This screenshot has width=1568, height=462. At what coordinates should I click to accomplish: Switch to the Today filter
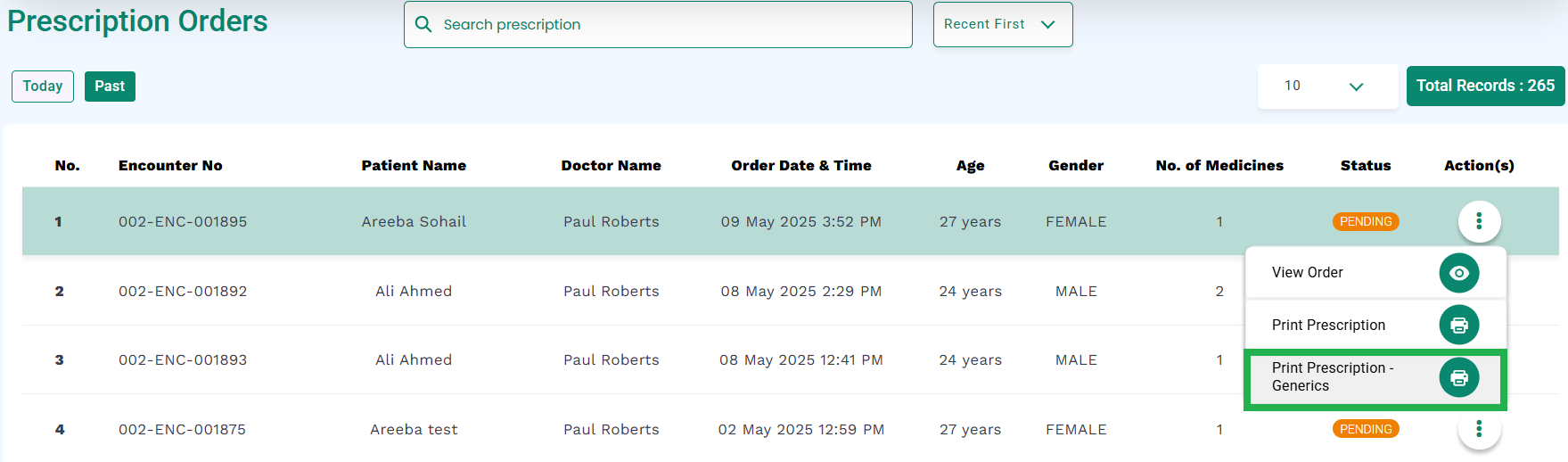click(x=43, y=87)
